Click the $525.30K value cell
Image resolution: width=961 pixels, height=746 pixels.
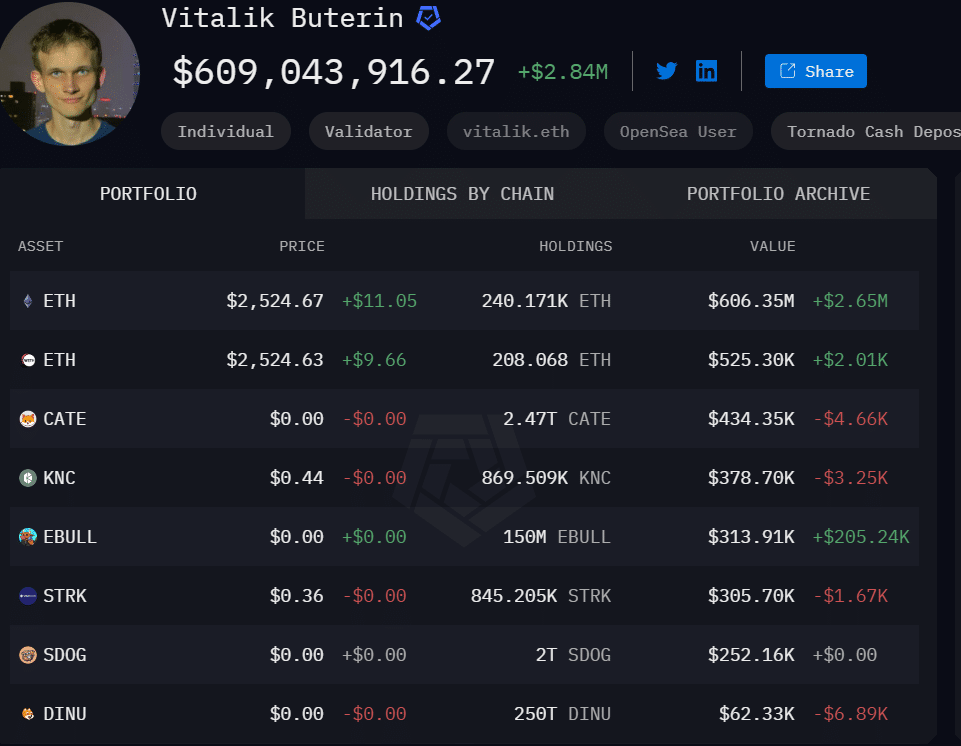[751, 360]
